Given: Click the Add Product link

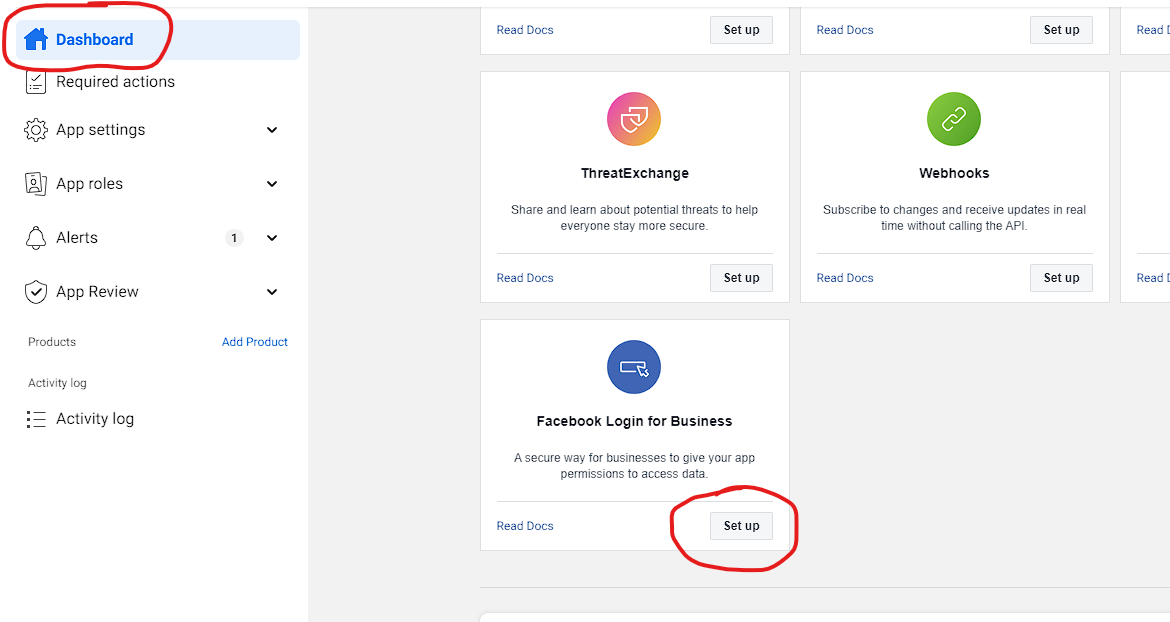Looking at the screenshot, I should click(x=254, y=342).
